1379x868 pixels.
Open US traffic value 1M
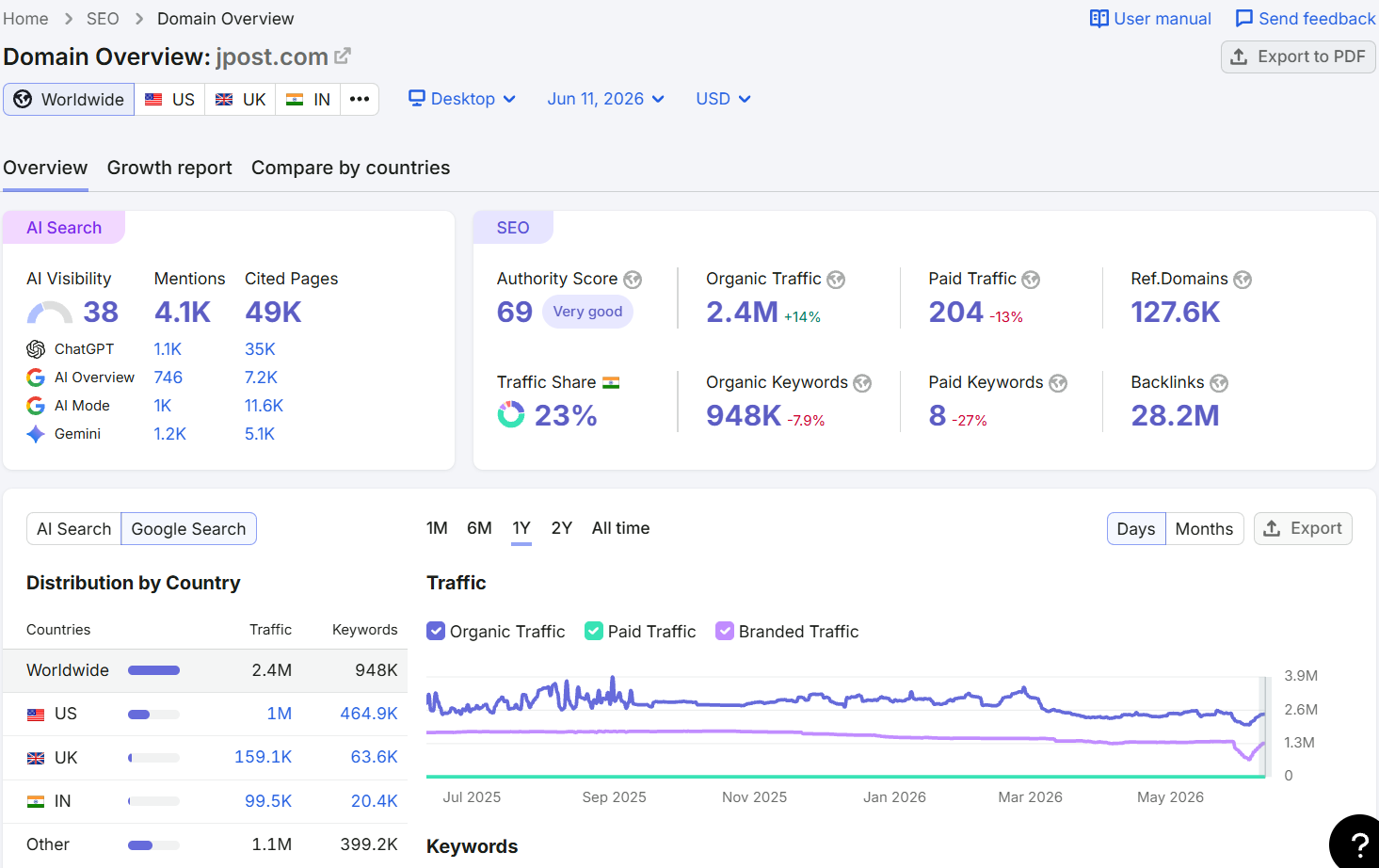280,714
